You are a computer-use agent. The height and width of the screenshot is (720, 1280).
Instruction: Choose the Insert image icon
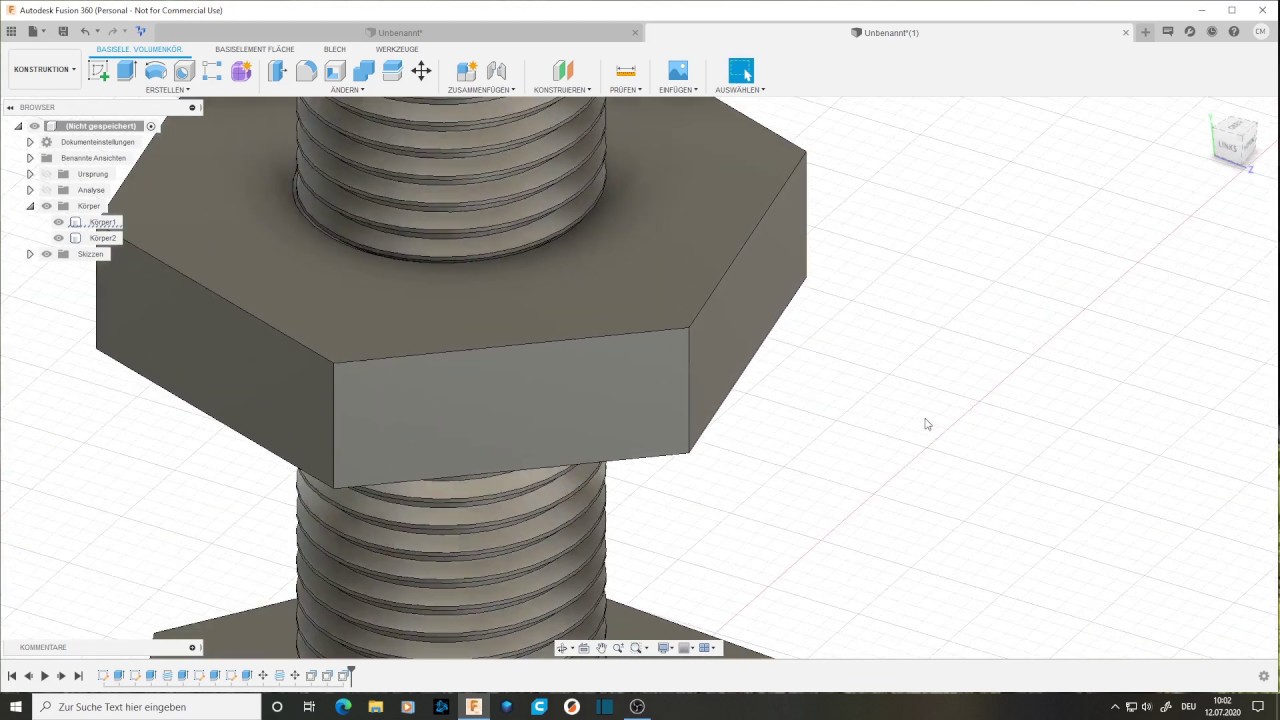click(678, 70)
